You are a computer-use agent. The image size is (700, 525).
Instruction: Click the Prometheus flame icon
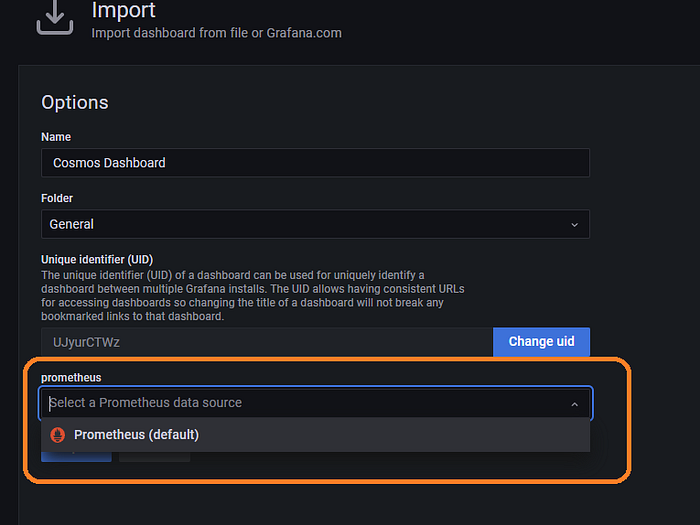coord(58,435)
